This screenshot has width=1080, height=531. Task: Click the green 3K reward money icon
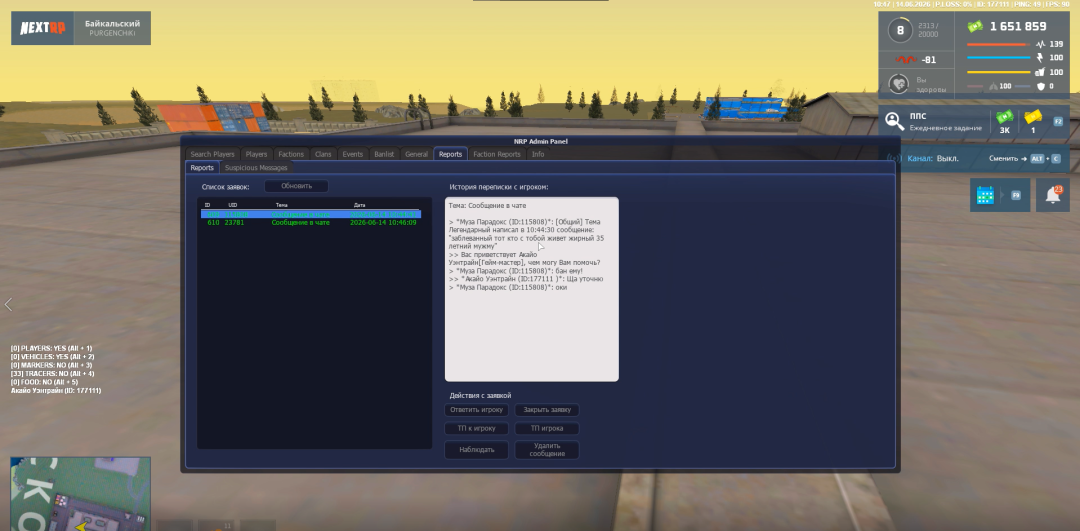click(x=1004, y=117)
